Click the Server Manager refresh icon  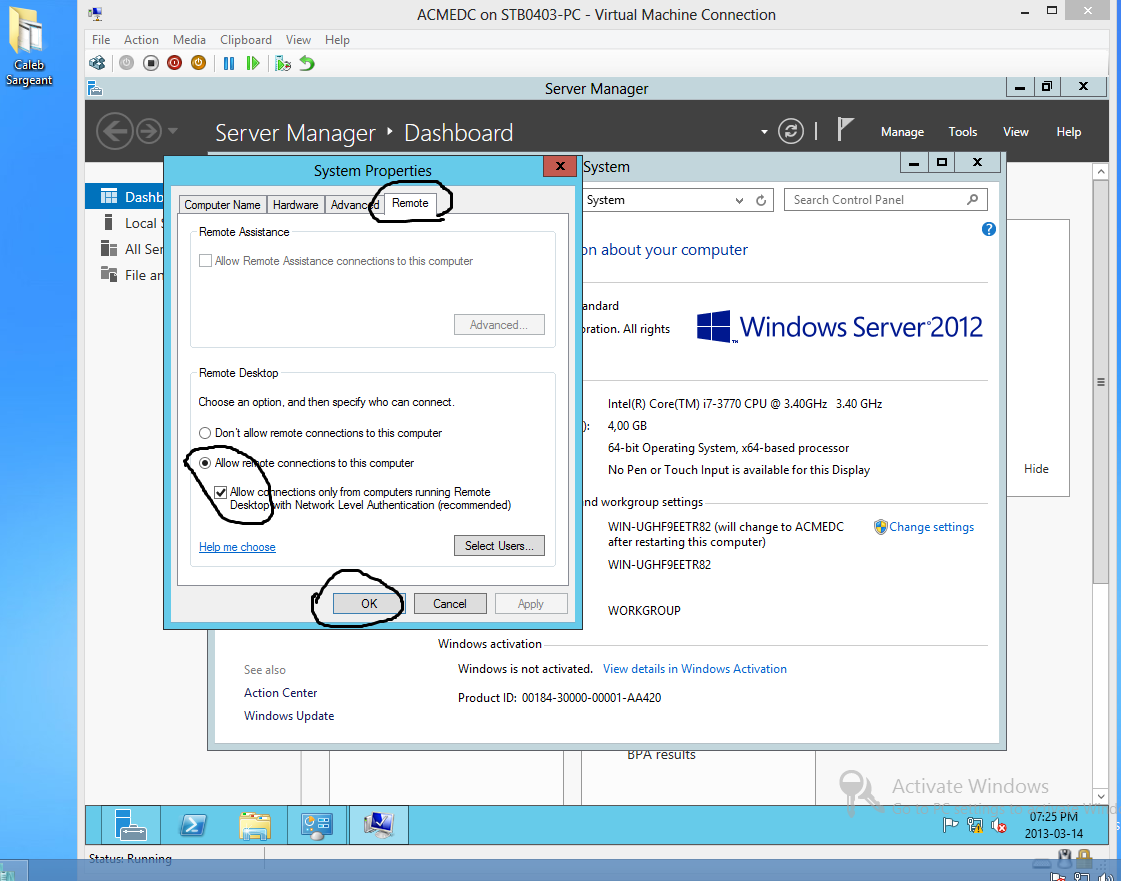click(x=791, y=132)
